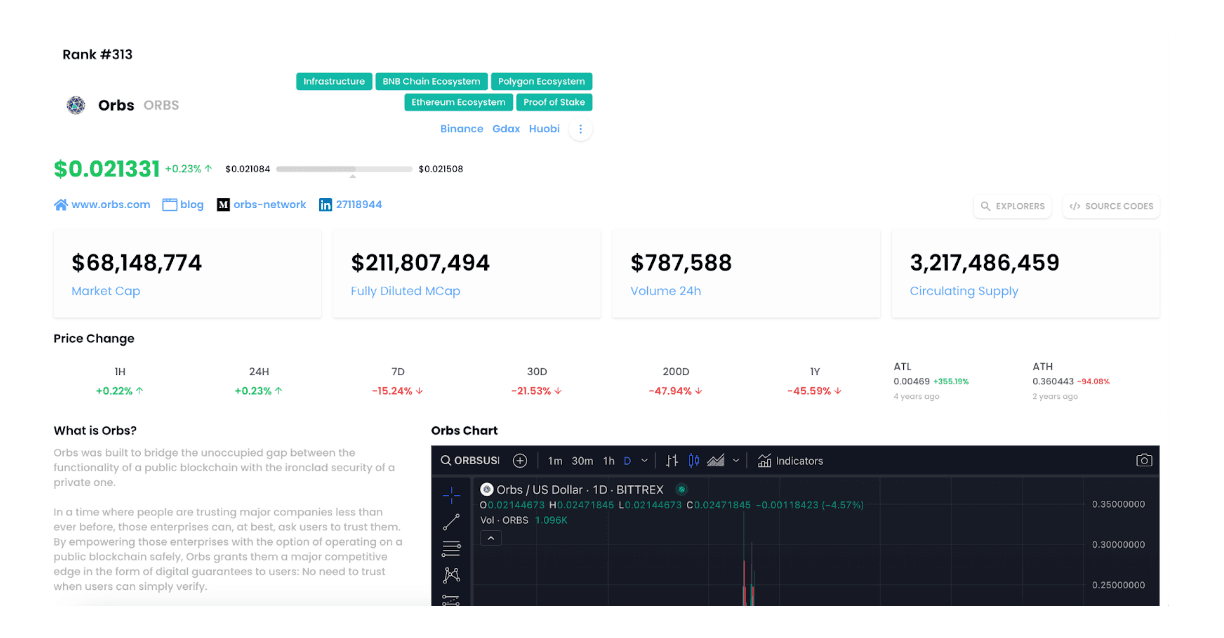Click the Indicators chart icon

(x=764, y=461)
